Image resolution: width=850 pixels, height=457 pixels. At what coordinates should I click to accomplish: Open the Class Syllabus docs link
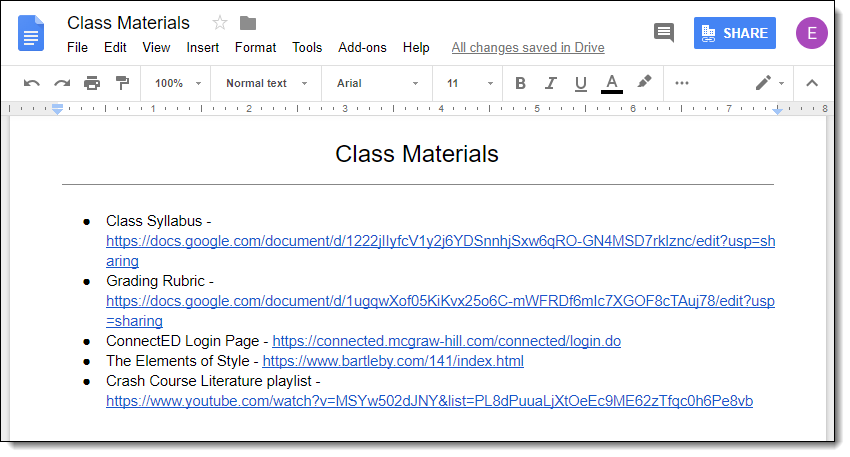tap(440, 250)
